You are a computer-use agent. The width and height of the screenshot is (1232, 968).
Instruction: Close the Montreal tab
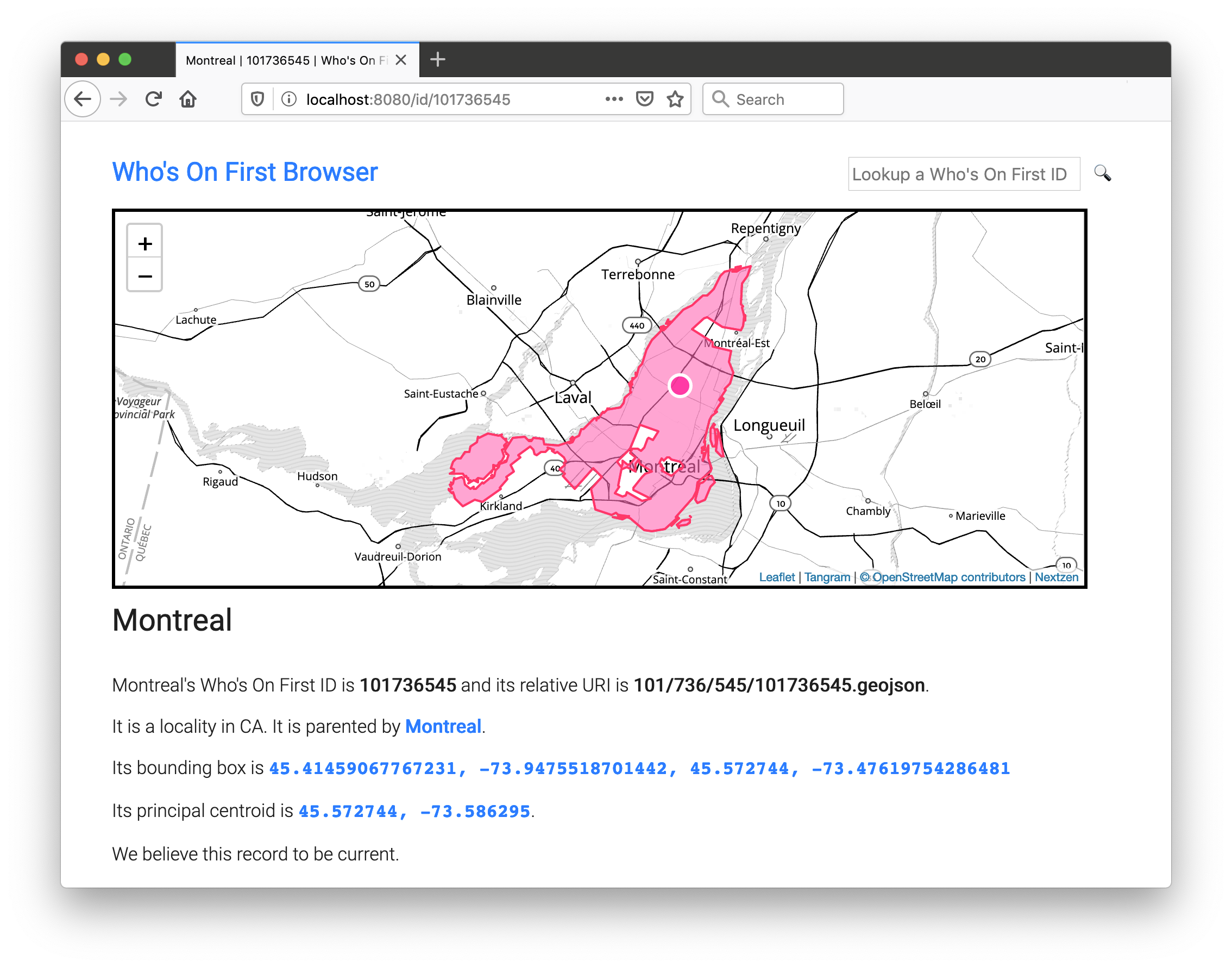point(401,60)
